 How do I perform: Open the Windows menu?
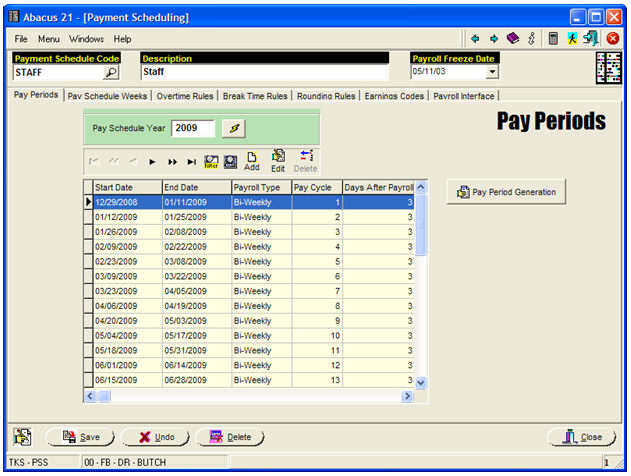tap(86, 38)
